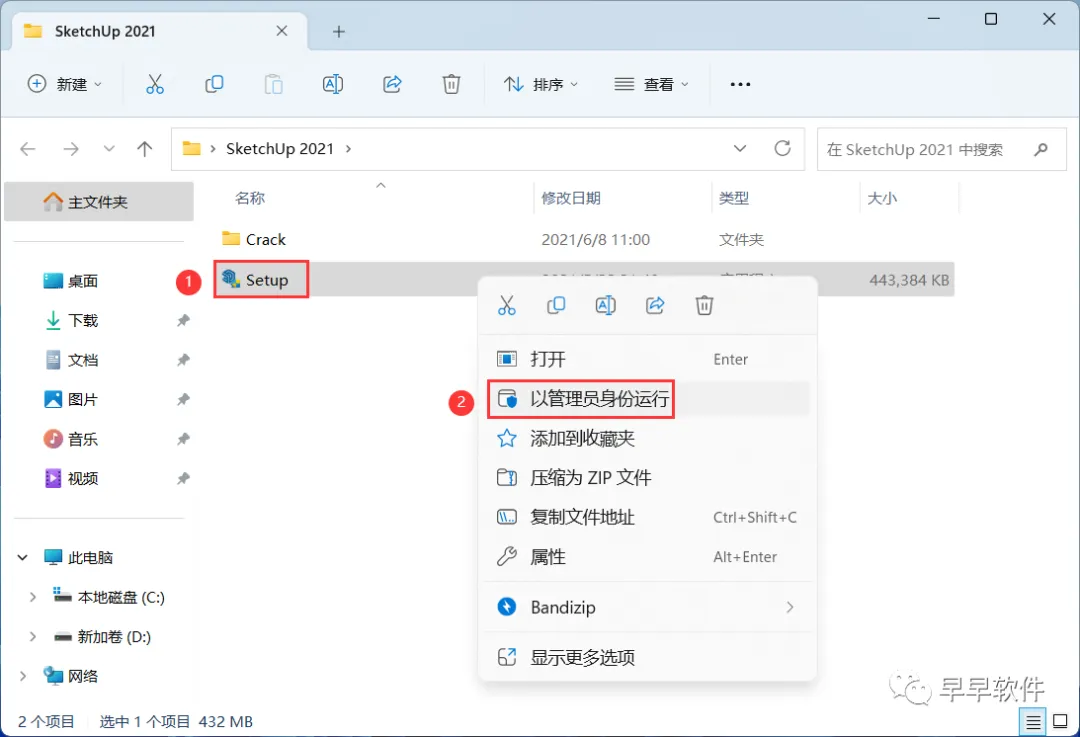The image size is (1080, 737).
Task: Click the pin icon next to 图片
Action: (x=183, y=399)
